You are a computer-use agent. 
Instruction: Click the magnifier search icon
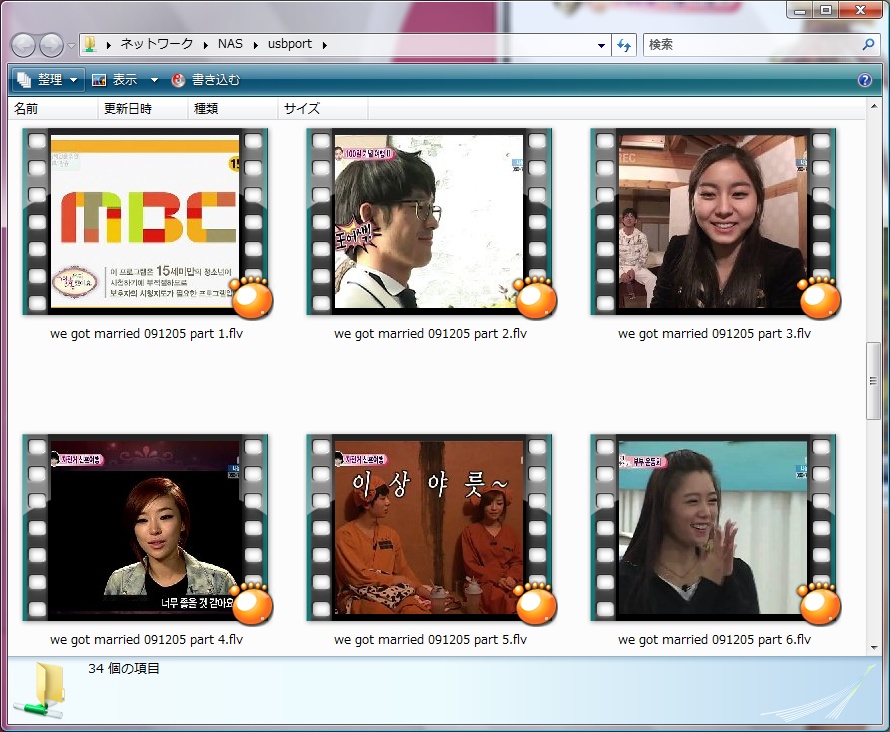868,45
